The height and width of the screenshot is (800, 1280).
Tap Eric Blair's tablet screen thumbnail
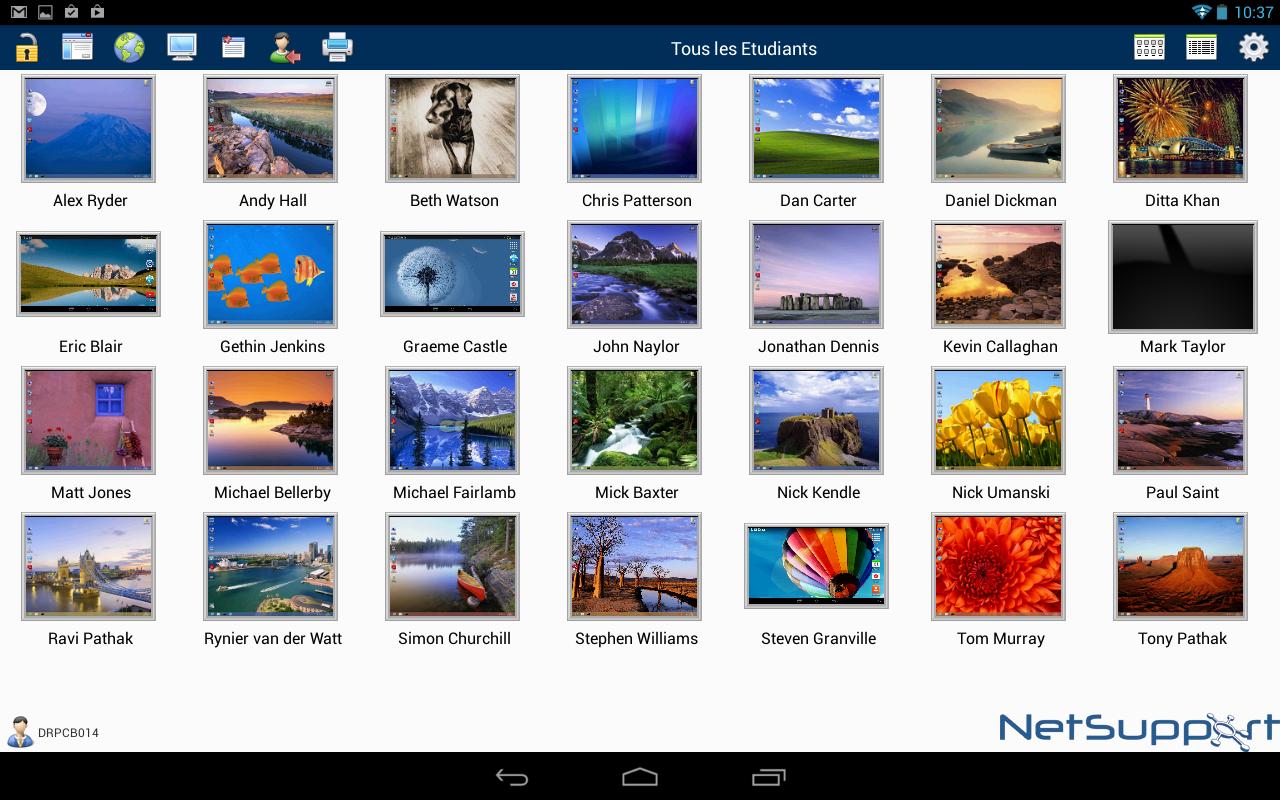[89, 274]
